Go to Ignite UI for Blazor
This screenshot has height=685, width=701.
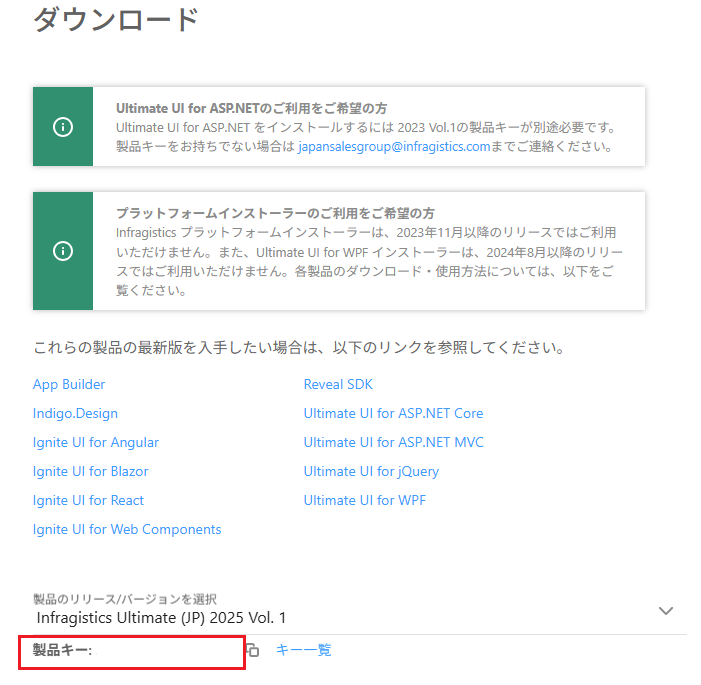pyautogui.click(x=90, y=472)
